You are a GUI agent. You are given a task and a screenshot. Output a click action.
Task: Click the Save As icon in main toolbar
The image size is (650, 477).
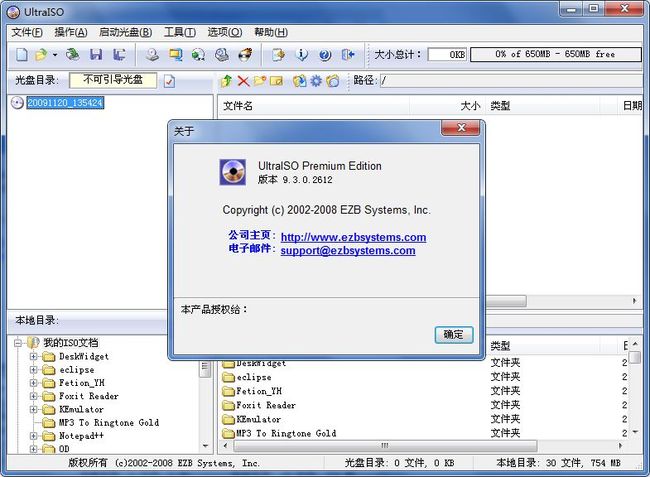pyautogui.click(x=119, y=54)
